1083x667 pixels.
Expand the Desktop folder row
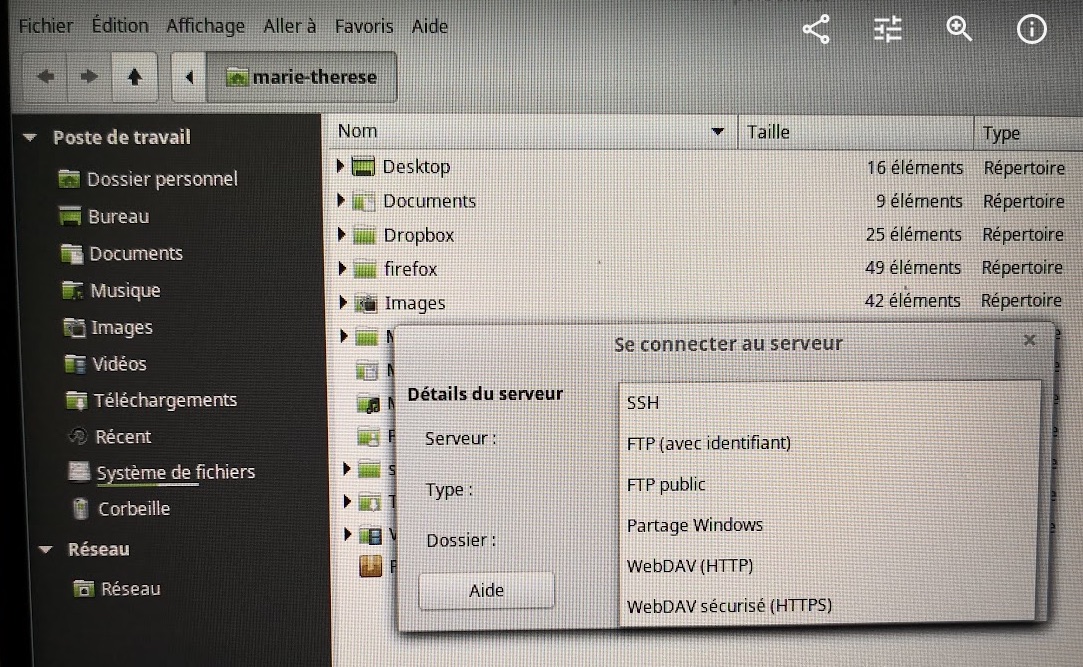[x=341, y=166]
